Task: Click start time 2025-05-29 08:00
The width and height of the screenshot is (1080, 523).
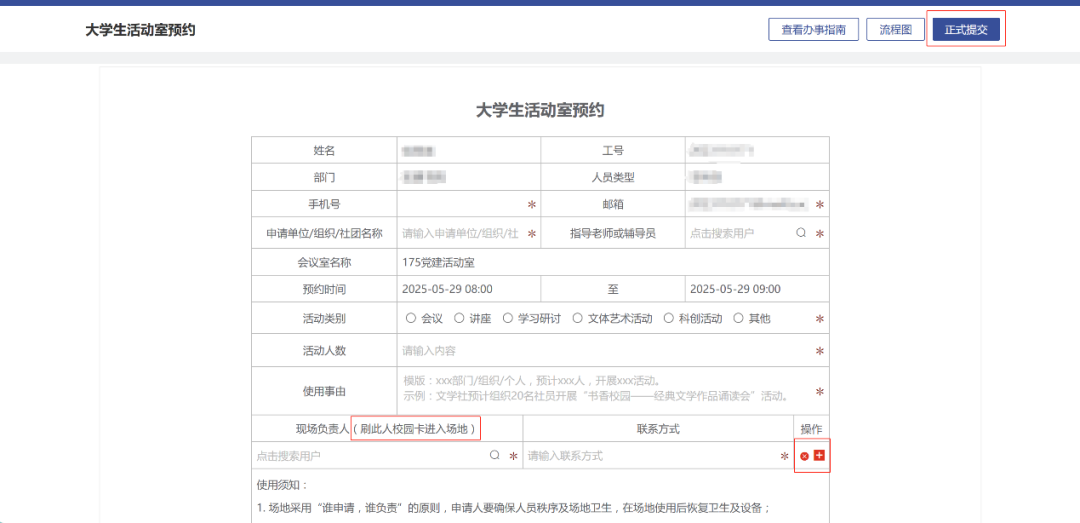Action: pyautogui.click(x=447, y=289)
